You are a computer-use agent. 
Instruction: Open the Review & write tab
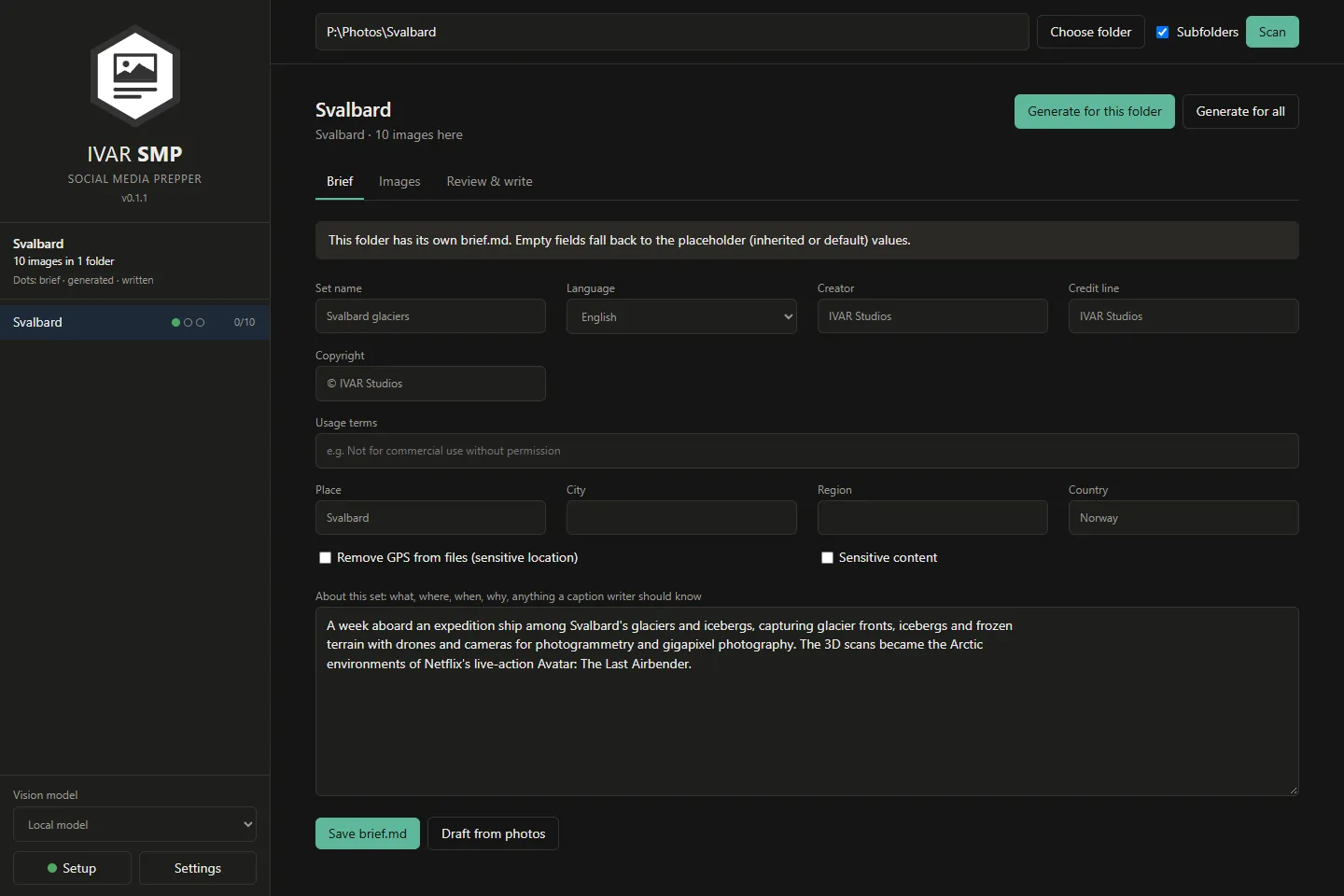click(x=490, y=182)
